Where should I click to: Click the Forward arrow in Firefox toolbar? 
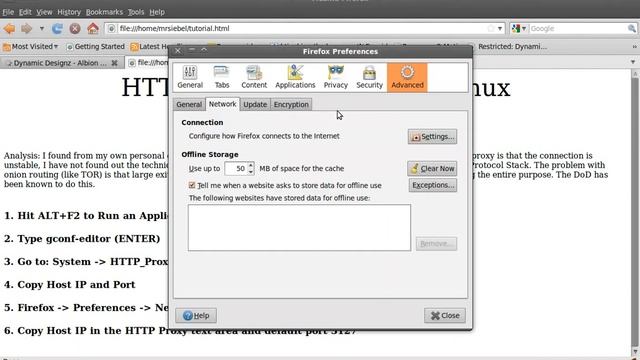[27, 29]
